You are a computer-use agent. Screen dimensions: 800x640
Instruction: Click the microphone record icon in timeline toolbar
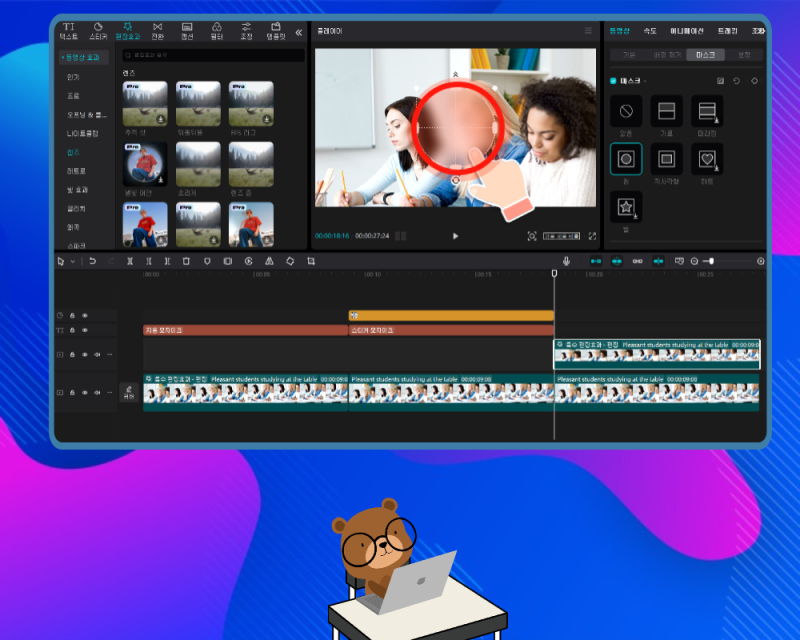(x=566, y=261)
